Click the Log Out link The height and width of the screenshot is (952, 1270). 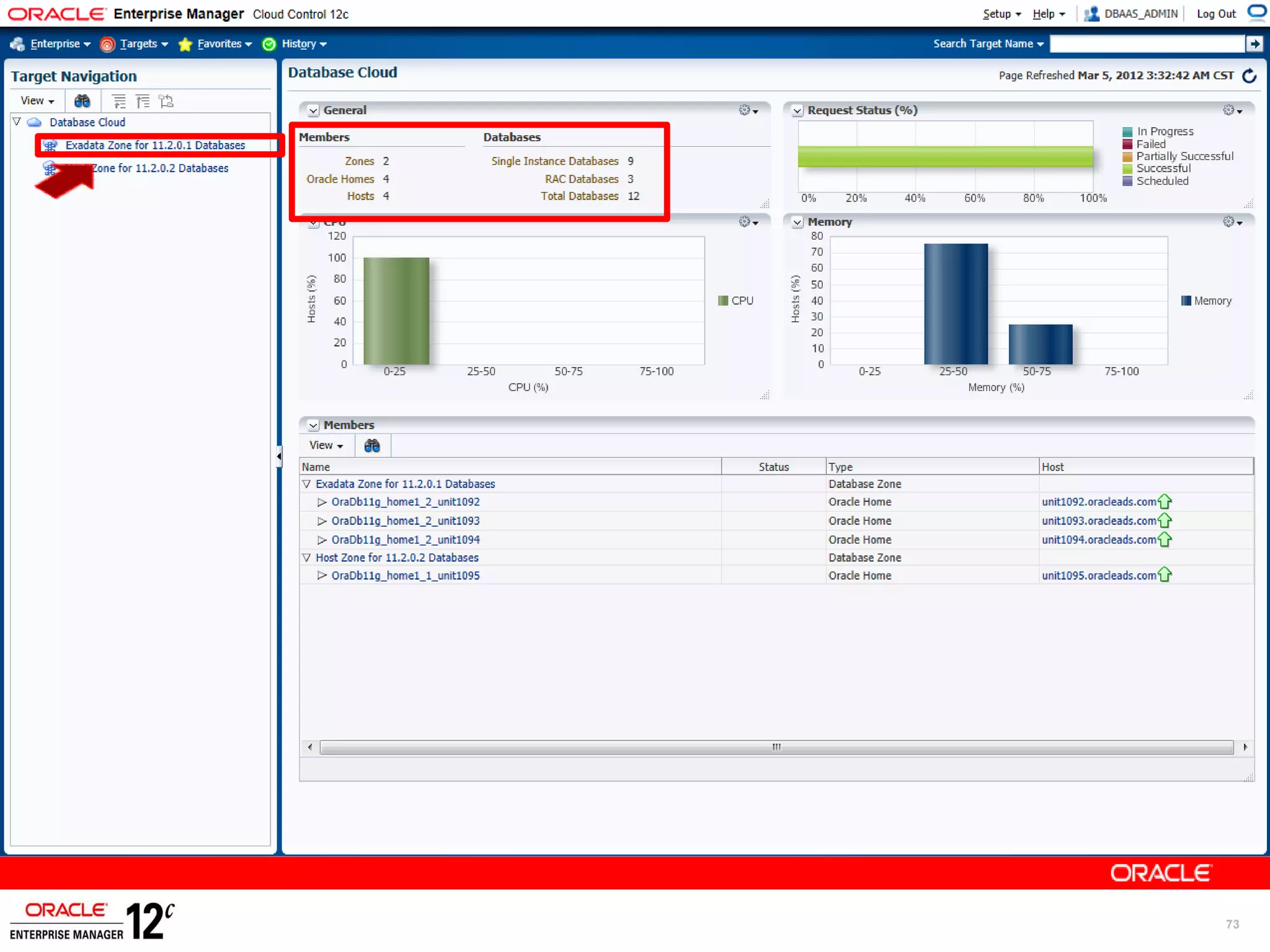[1215, 14]
